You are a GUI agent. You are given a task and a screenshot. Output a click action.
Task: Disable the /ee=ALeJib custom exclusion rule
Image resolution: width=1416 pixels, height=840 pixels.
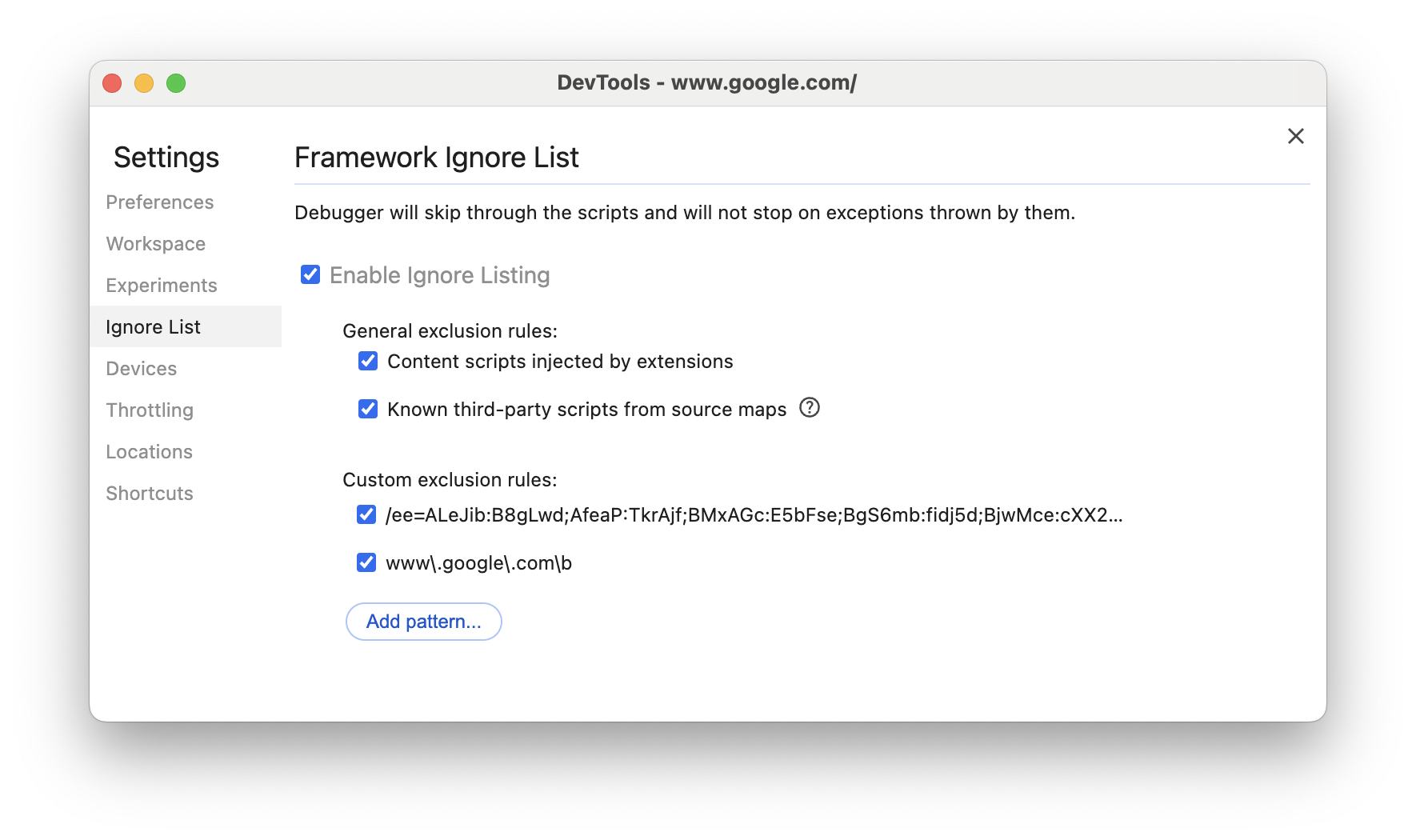366,514
